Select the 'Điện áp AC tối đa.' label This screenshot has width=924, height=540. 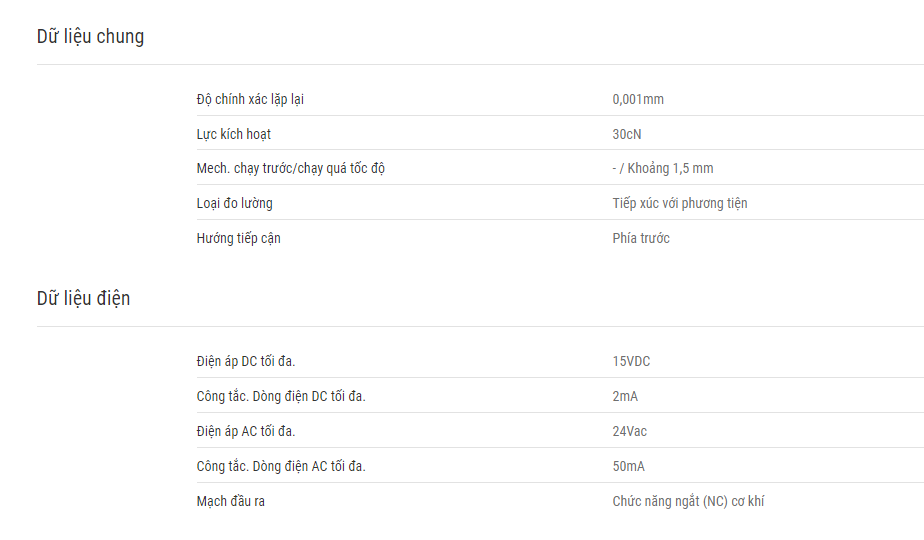[246, 431]
